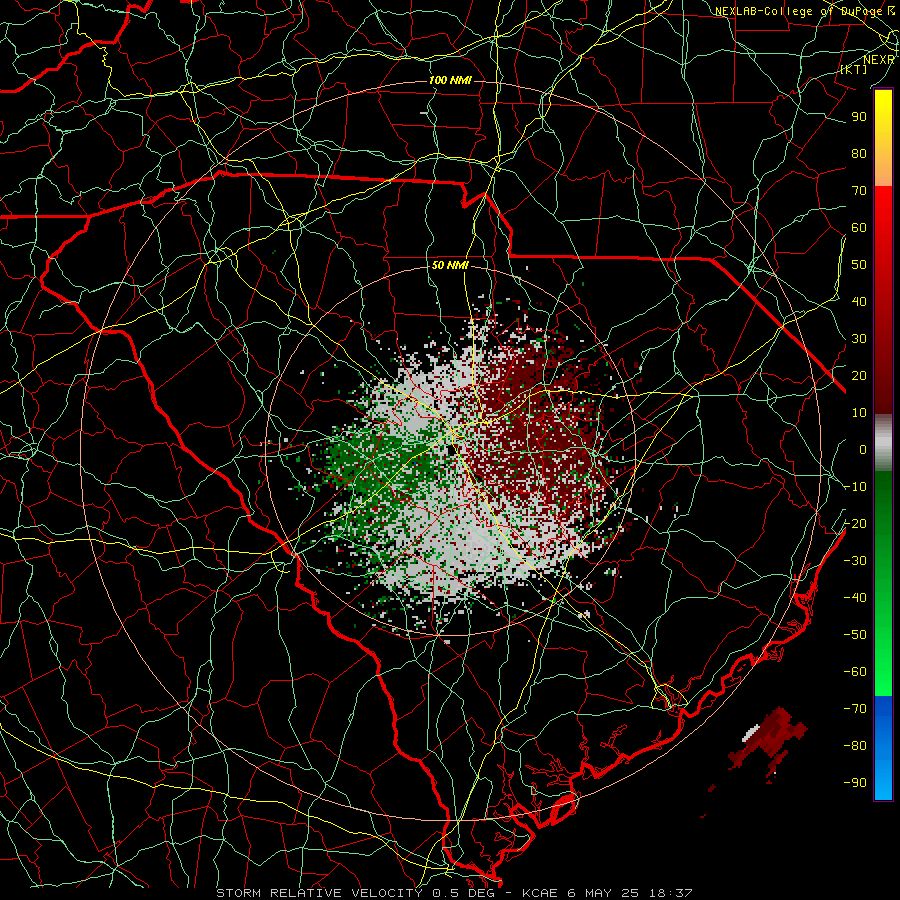Click the 30 value on velocity scale
Viewport: 900px width, 900px height.
[x=859, y=339]
